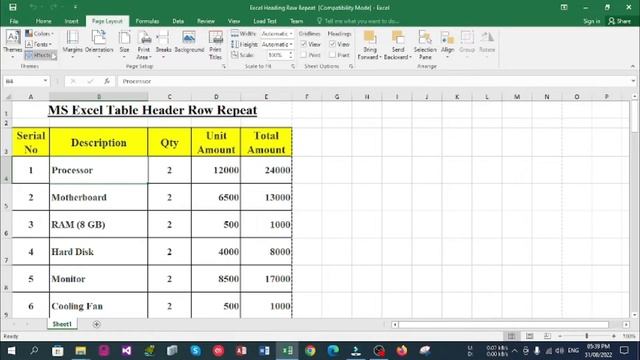Image resolution: width=640 pixels, height=360 pixels.
Task: Open the Themes gallery
Action: coord(12,43)
